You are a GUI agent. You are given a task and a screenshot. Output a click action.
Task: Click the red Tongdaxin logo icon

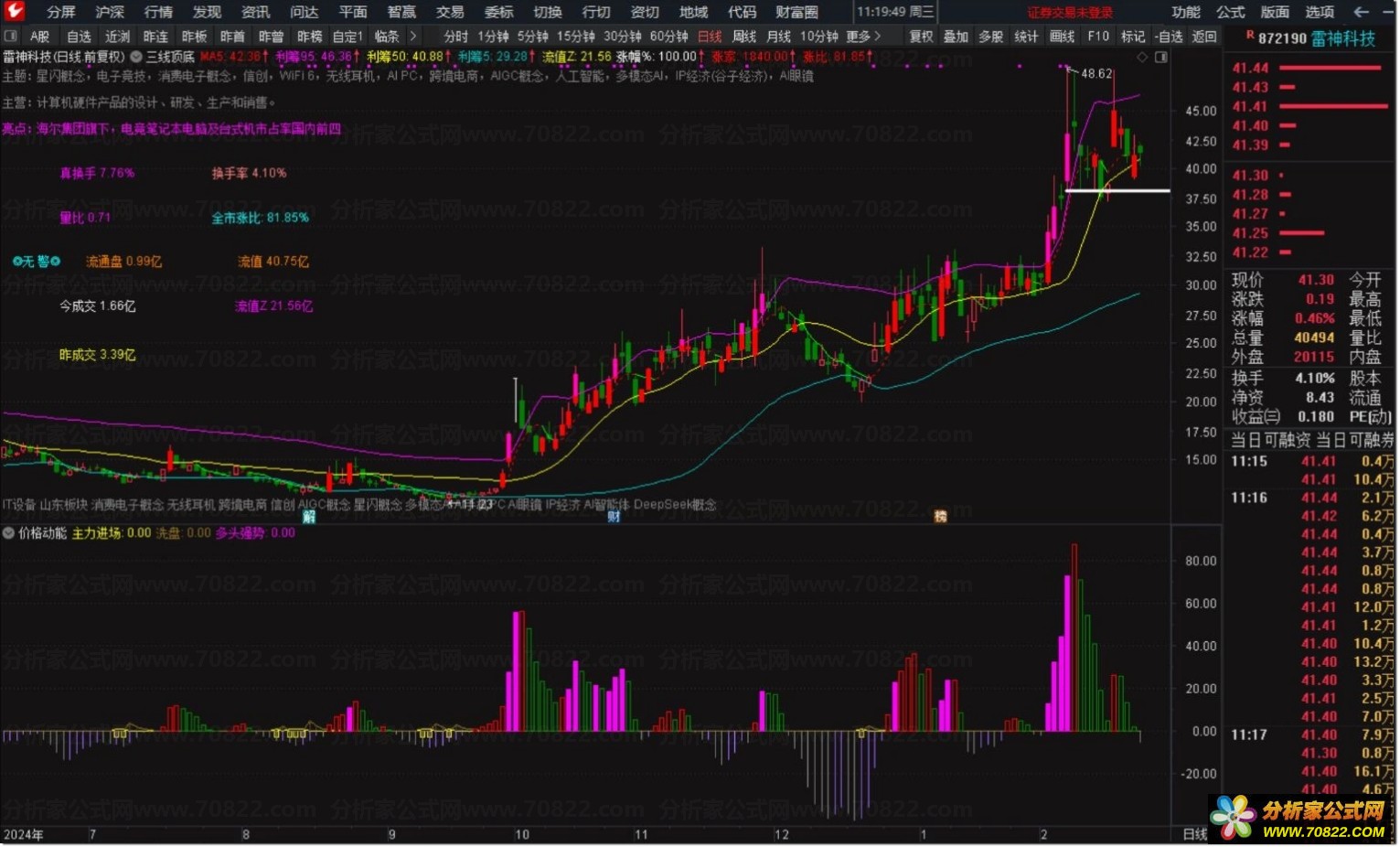15,11
